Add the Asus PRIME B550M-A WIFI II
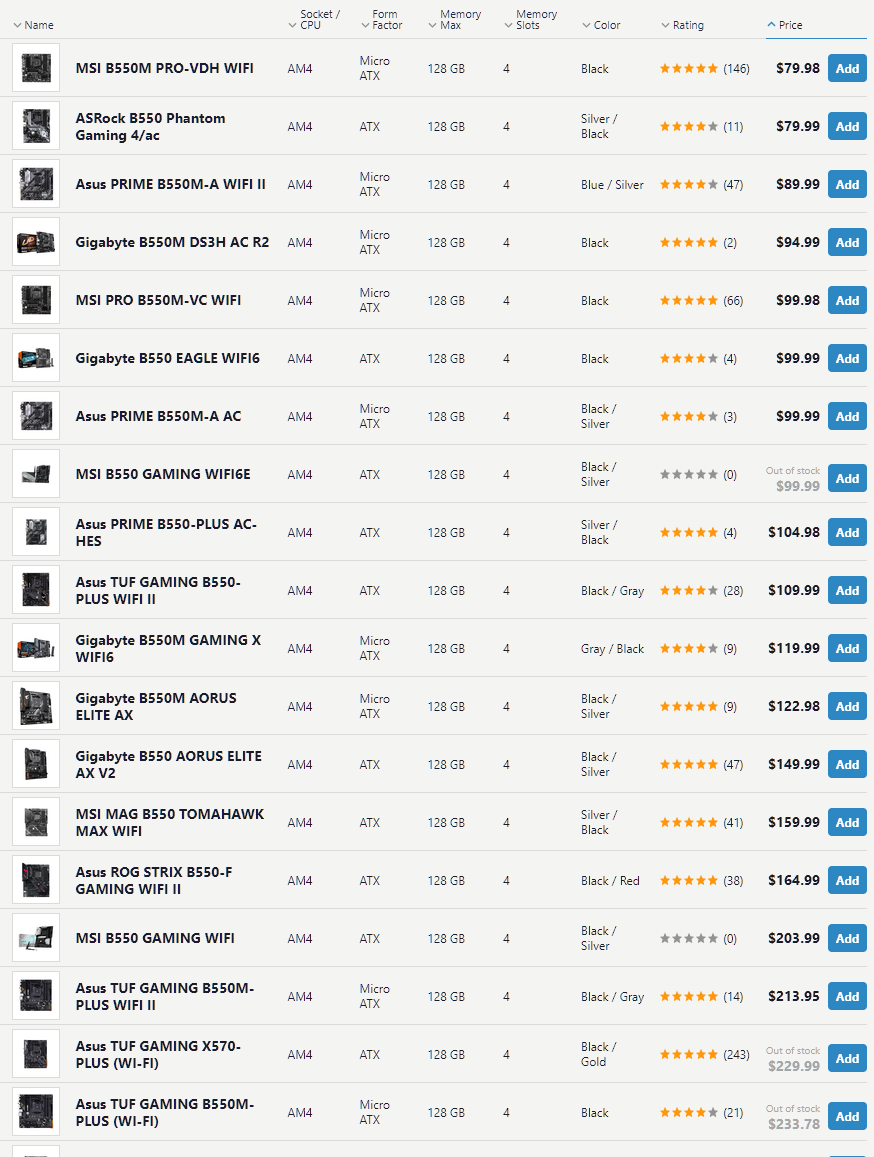 pos(847,184)
